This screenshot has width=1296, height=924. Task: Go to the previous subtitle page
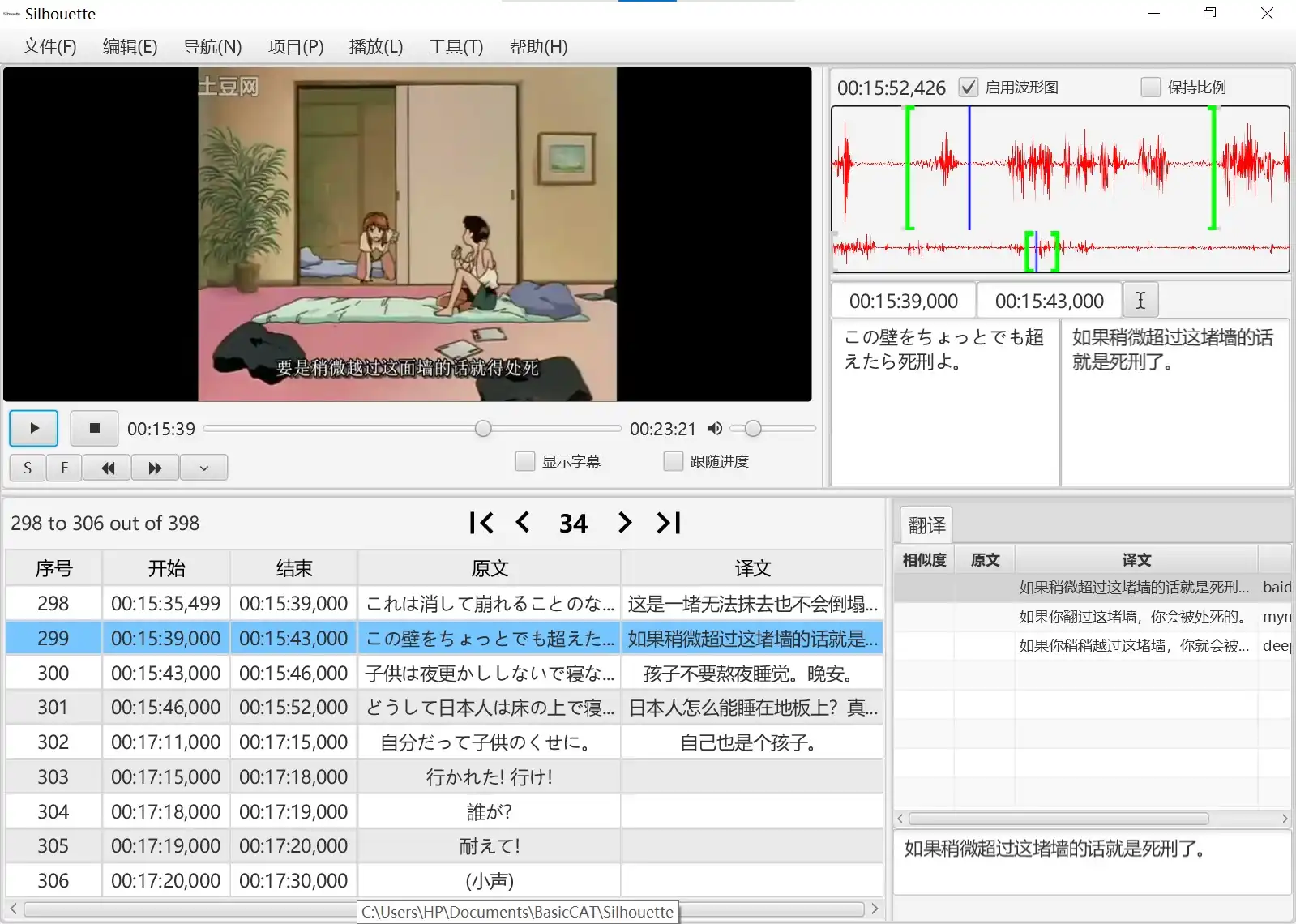(x=524, y=523)
